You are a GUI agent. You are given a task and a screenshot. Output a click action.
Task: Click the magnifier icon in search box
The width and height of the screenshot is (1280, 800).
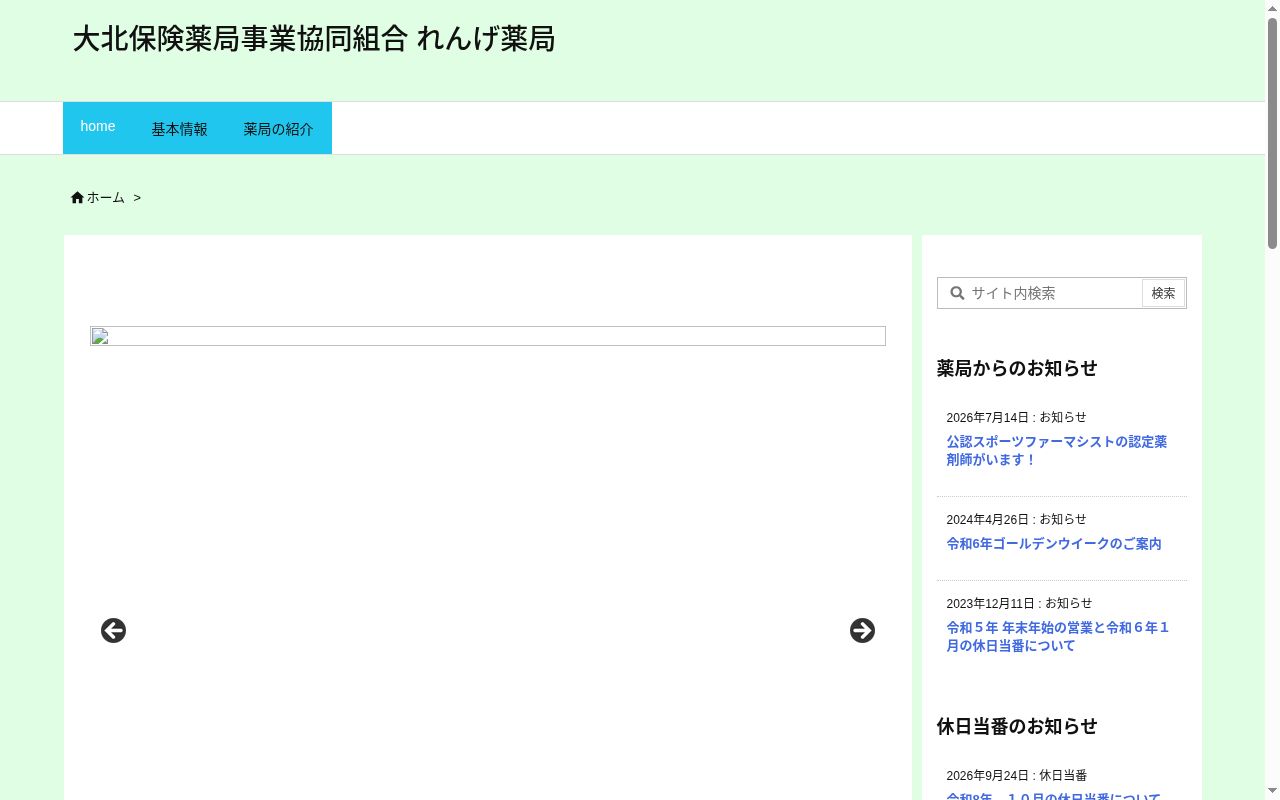[957, 293]
